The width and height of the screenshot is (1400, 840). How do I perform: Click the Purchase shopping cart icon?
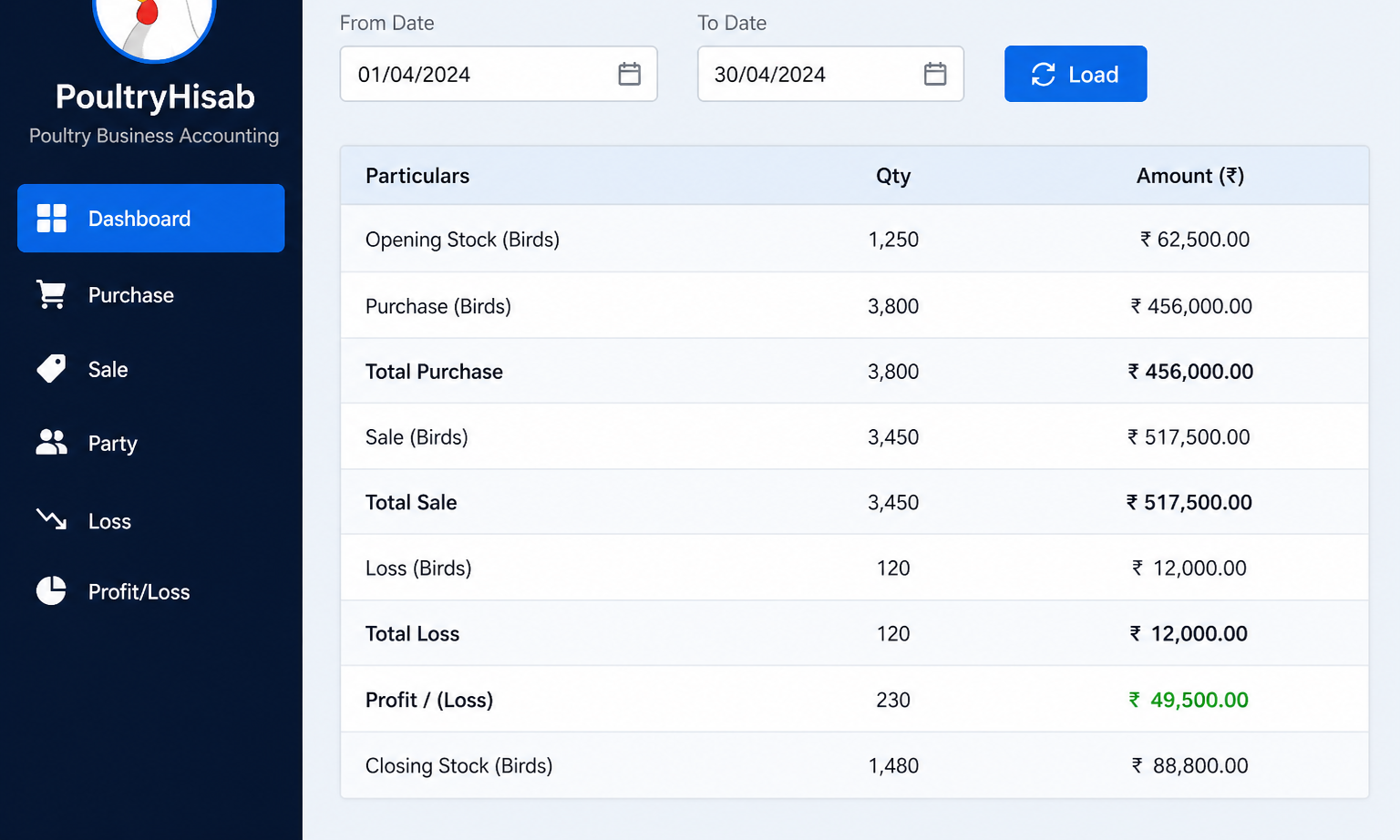click(x=51, y=294)
